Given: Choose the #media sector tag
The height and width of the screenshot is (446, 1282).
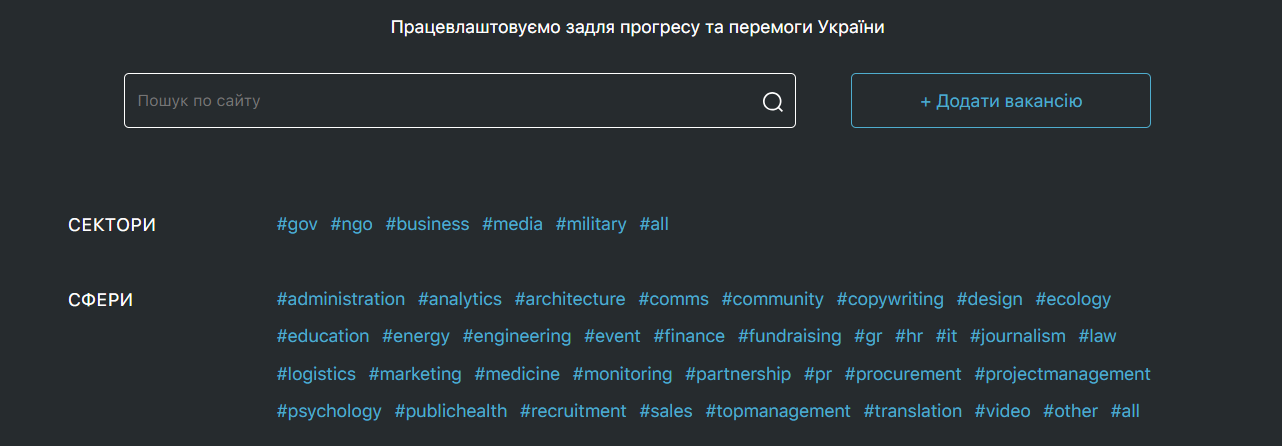Looking at the screenshot, I should click(512, 224).
